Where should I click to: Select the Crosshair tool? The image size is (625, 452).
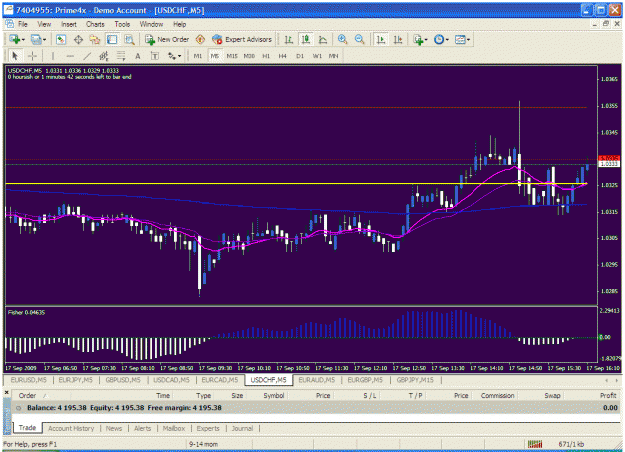[x=32, y=56]
